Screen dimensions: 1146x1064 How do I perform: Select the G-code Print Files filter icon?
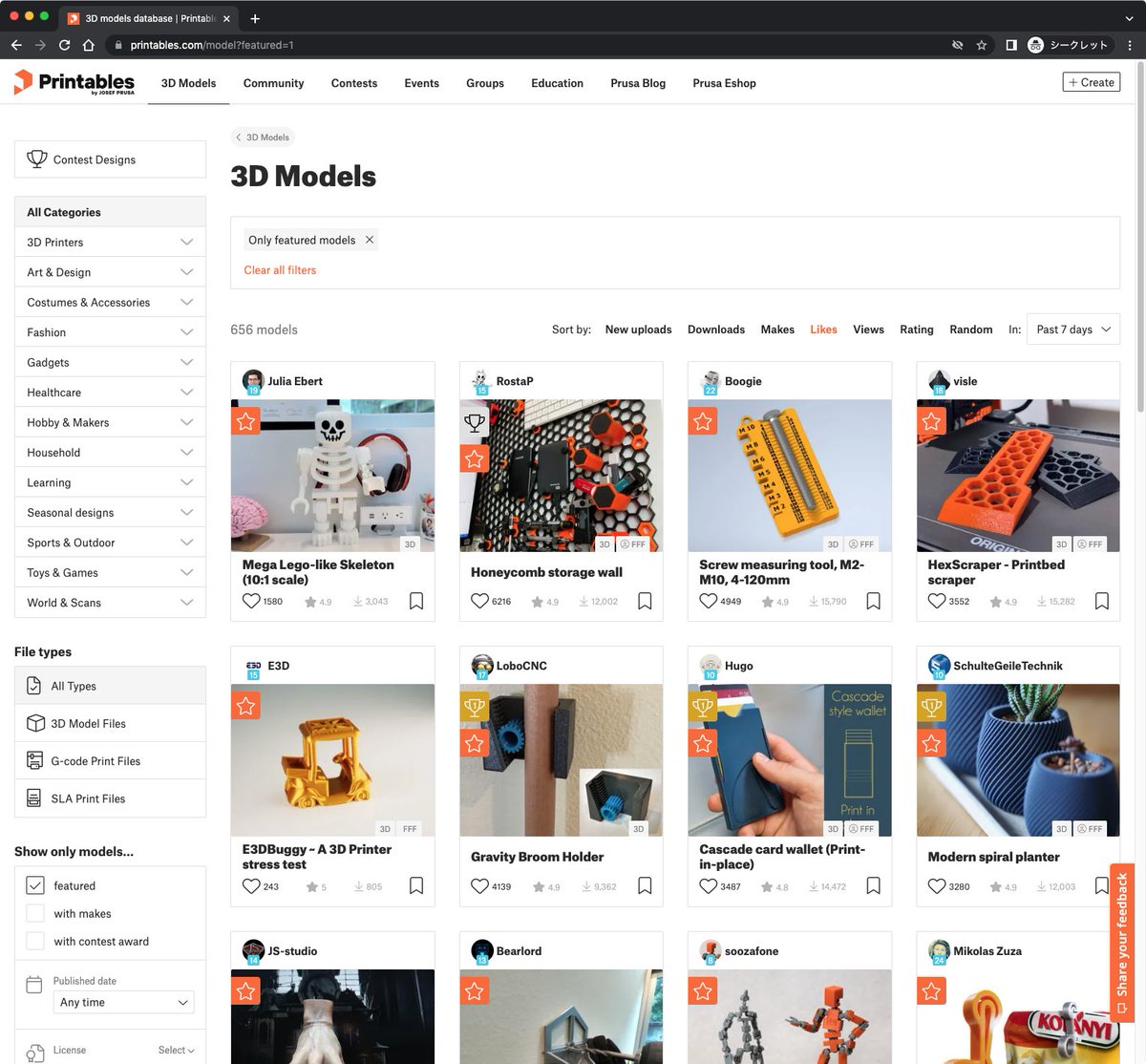(x=34, y=760)
